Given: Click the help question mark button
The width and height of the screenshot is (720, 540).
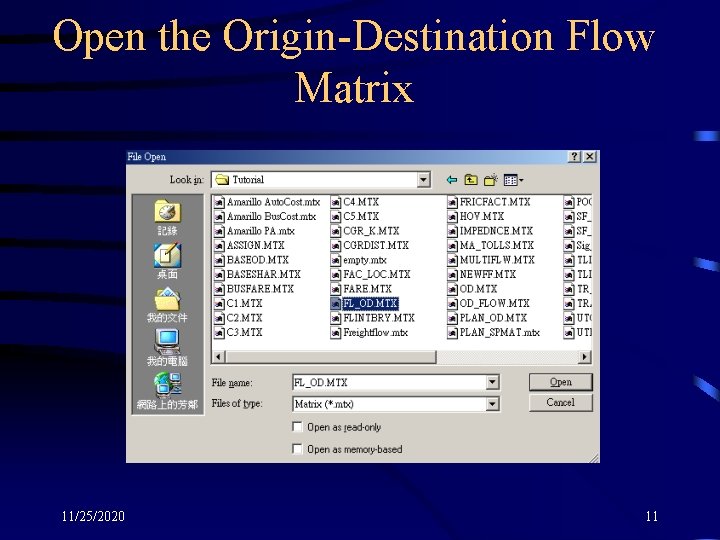Looking at the screenshot, I should [574, 157].
